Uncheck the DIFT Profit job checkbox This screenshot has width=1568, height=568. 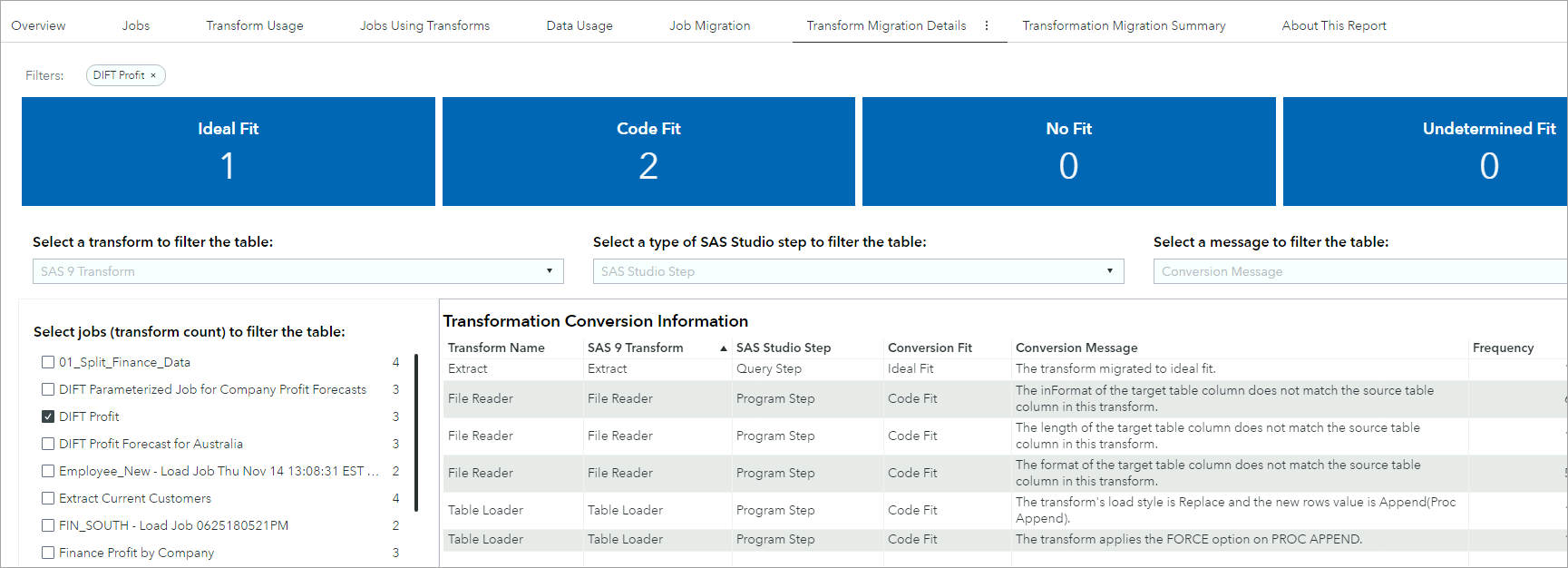[48, 416]
